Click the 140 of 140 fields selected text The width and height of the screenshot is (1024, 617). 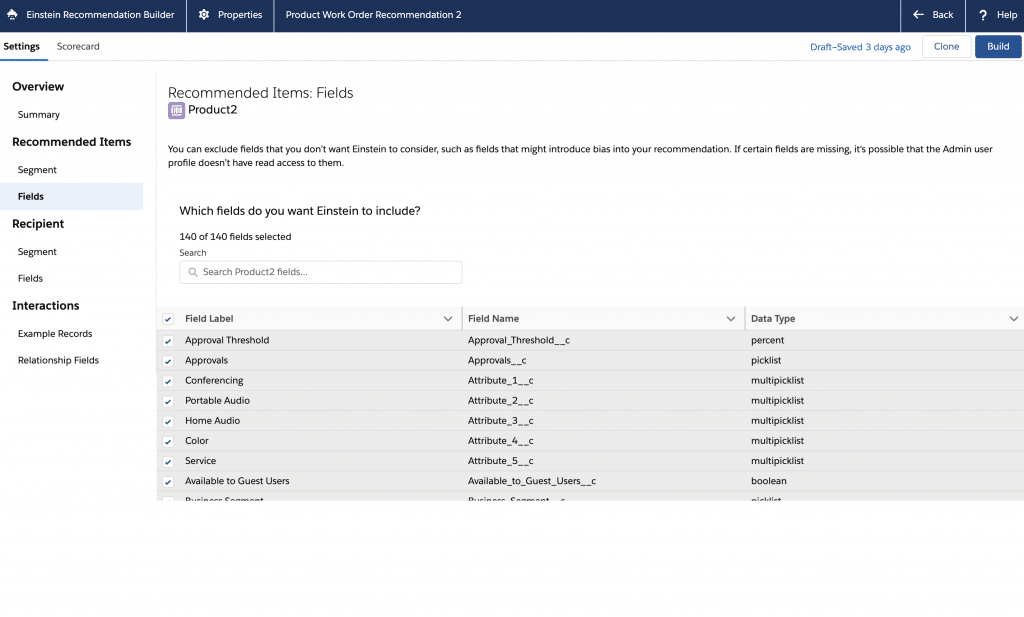click(x=235, y=237)
